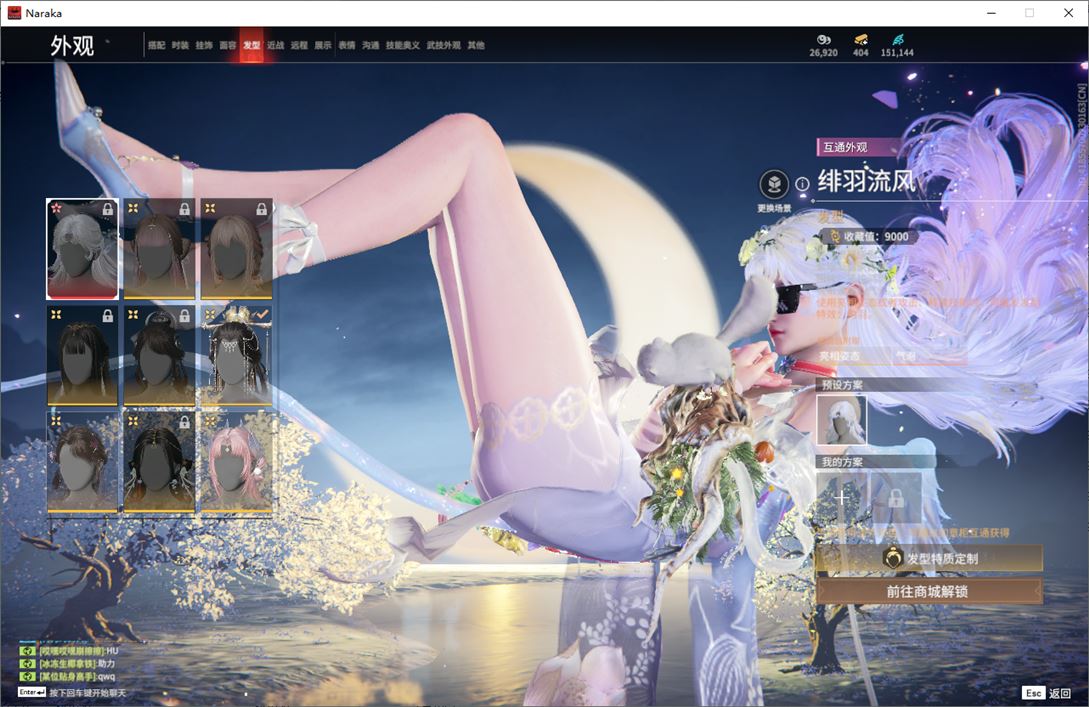Open the 其他 tab
Image resolution: width=1089 pixels, height=707 pixels.
(x=476, y=45)
